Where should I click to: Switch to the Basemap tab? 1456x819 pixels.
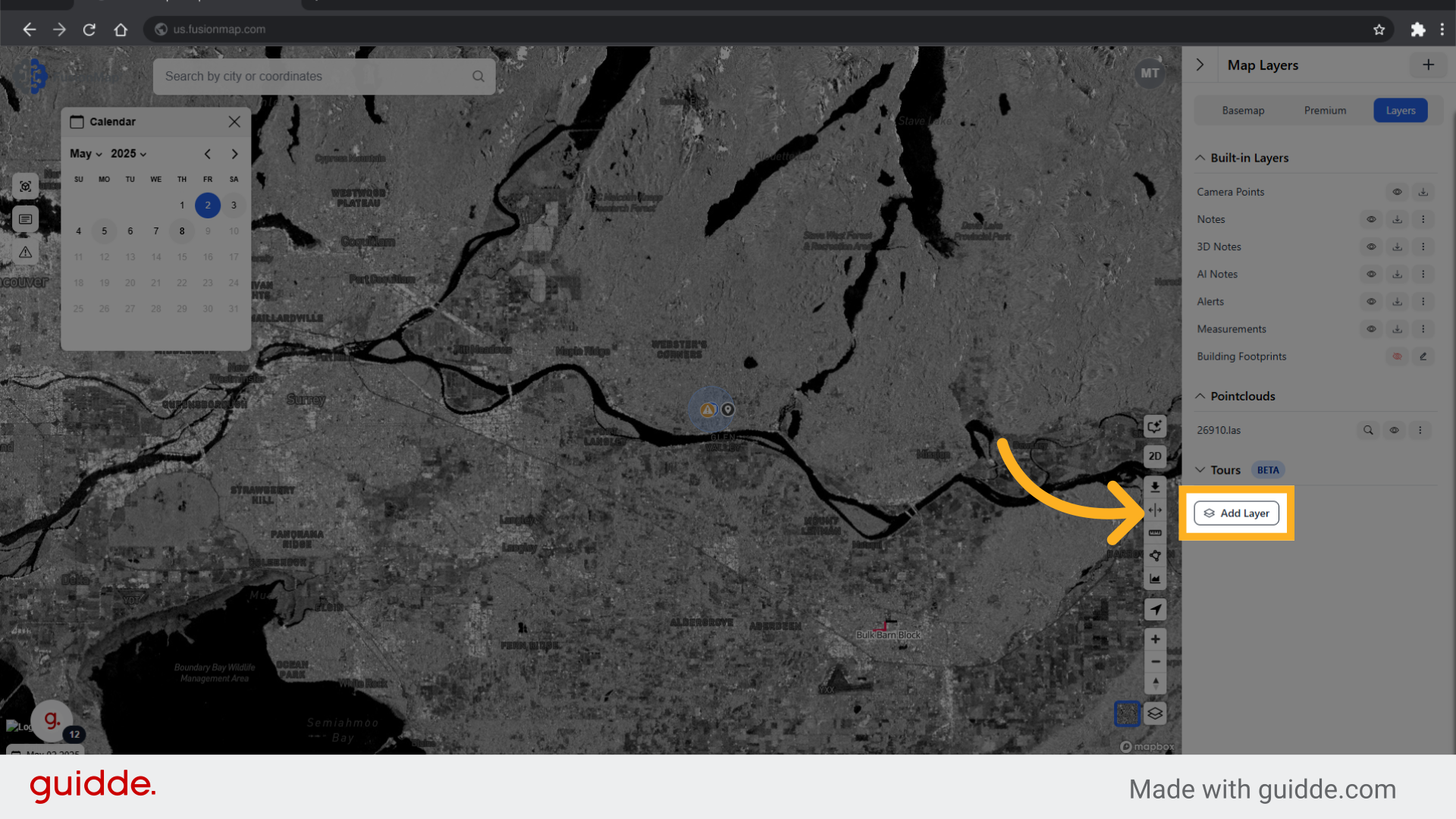click(x=1243, y=110)
